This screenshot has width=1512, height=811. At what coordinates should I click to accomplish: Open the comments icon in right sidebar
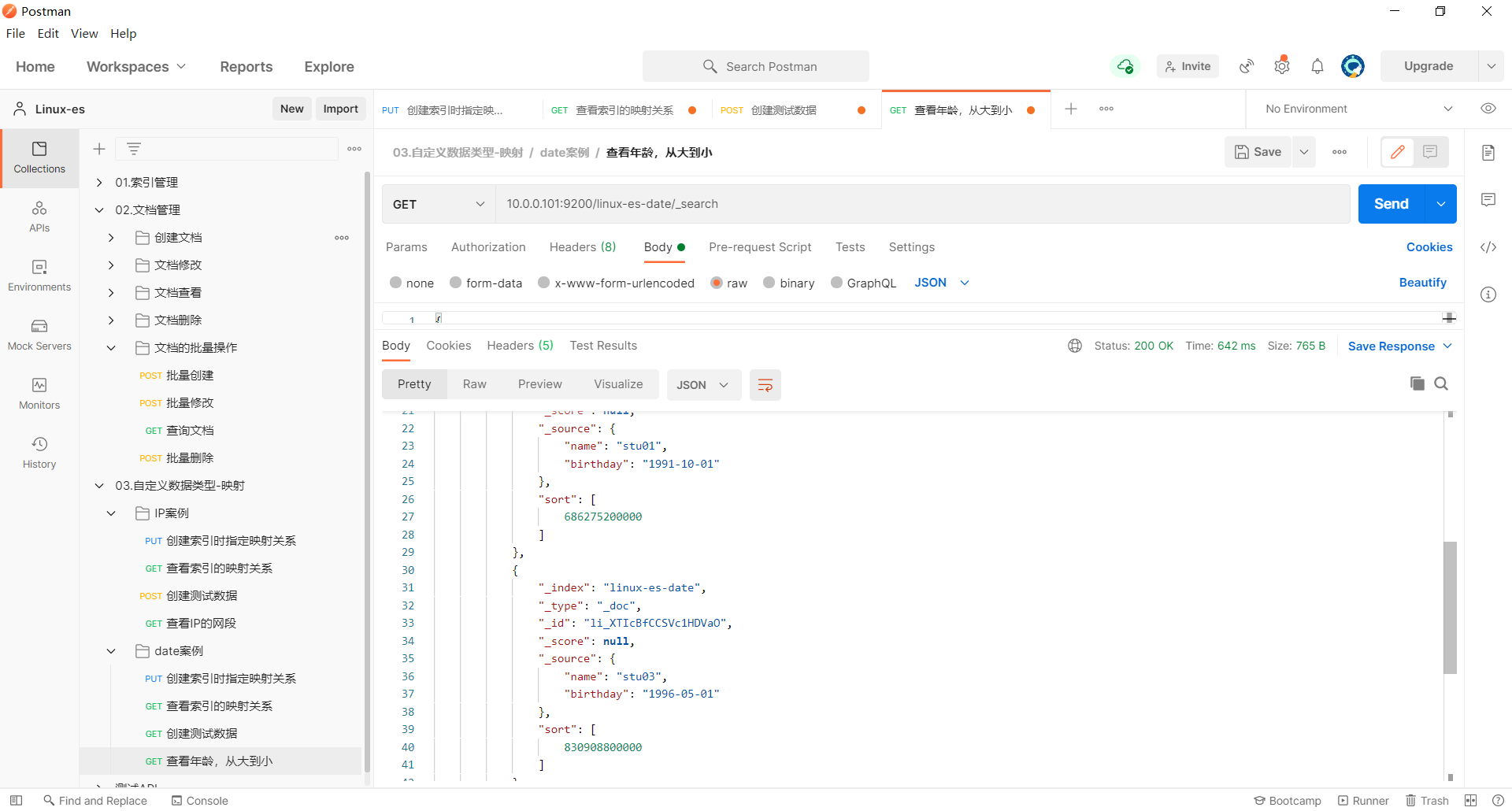pos(1488,200)
